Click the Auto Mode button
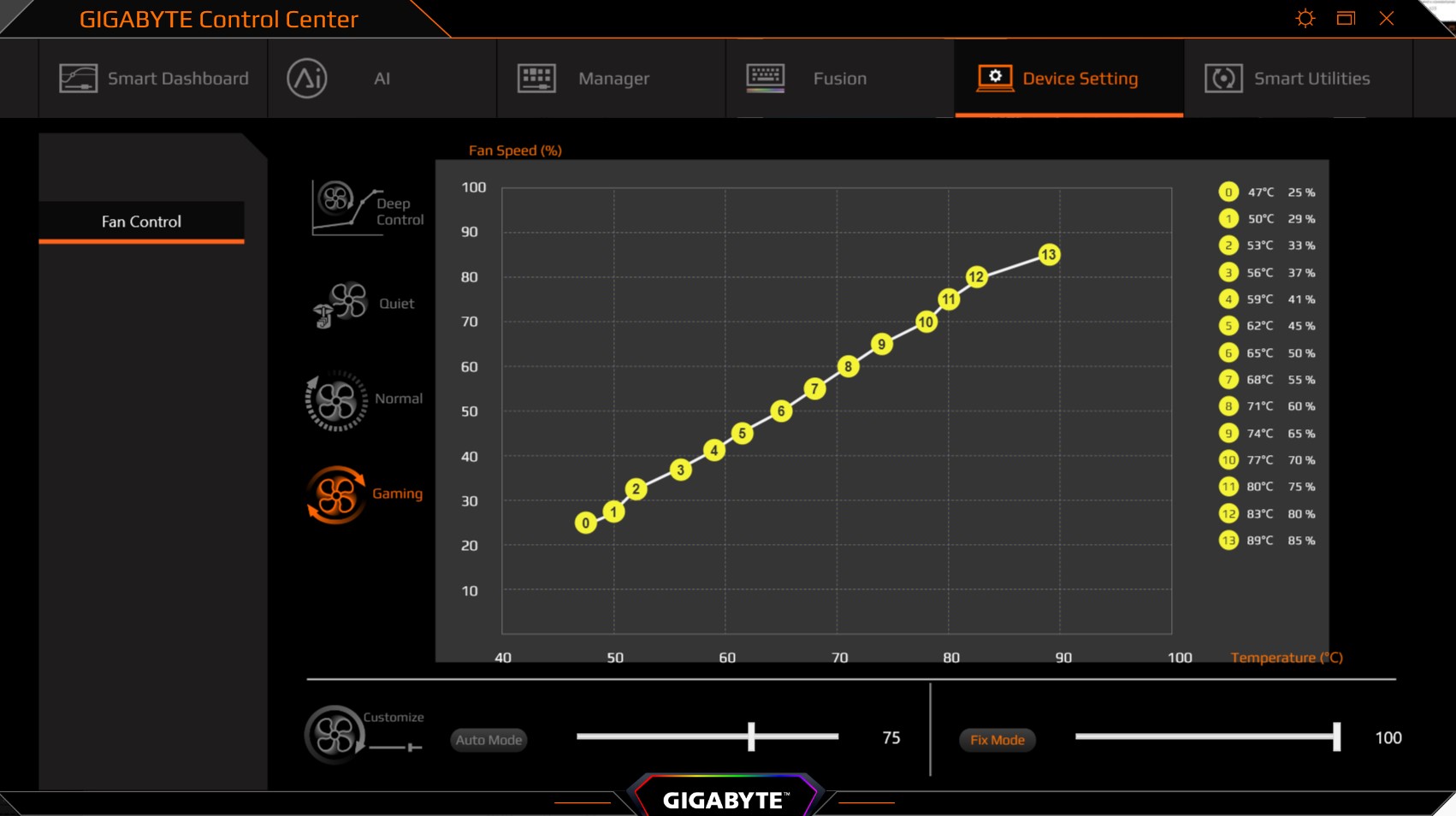Screen dimensions: 1456x816 coord(488,740)
